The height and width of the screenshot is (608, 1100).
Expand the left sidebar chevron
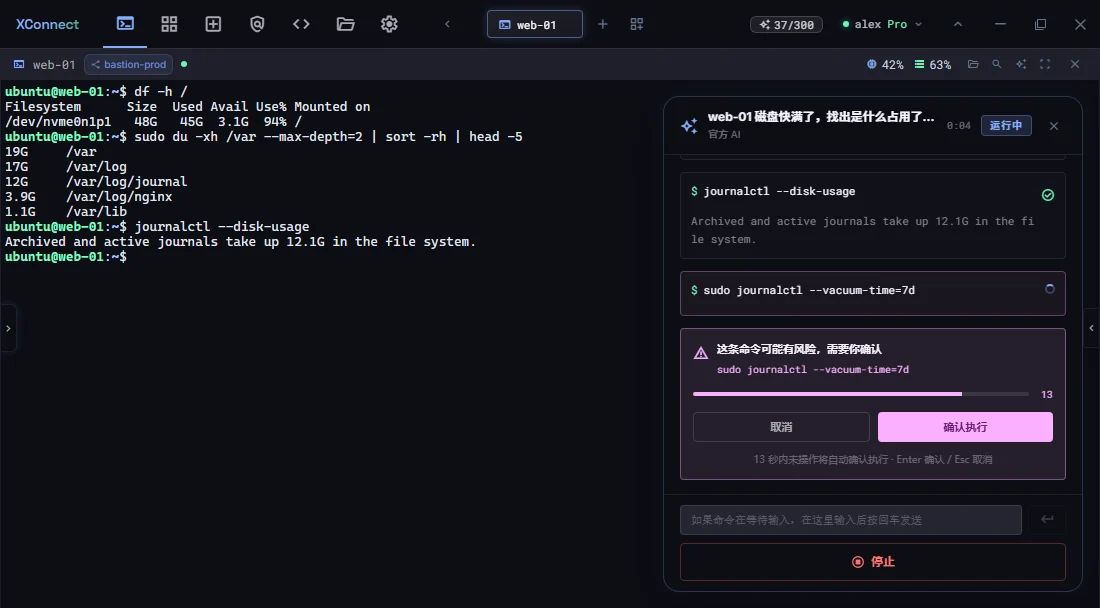[8, 328]
